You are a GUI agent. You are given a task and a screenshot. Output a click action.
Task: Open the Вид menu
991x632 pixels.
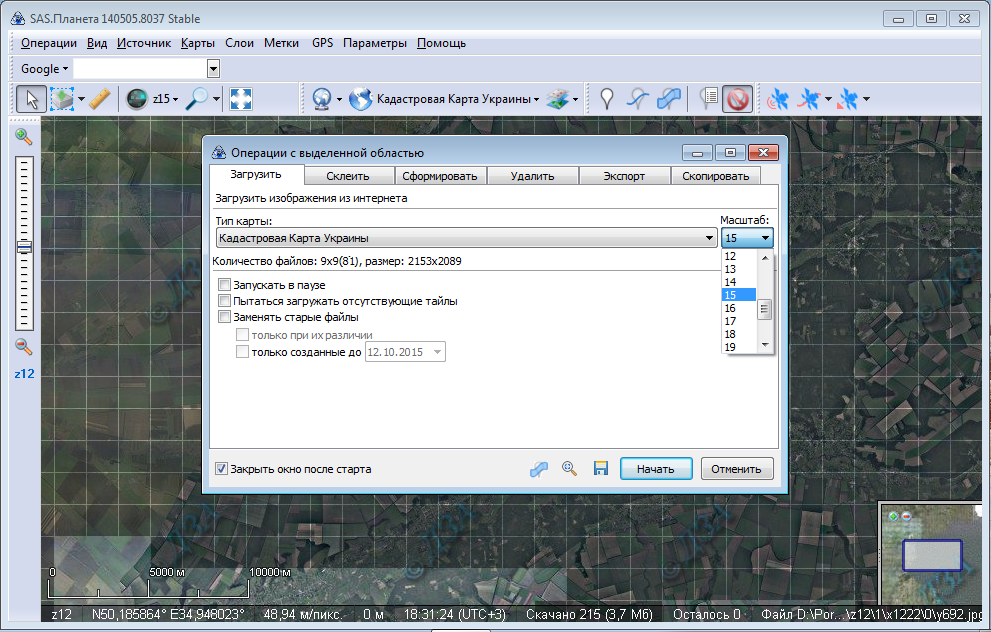[97, 43]
